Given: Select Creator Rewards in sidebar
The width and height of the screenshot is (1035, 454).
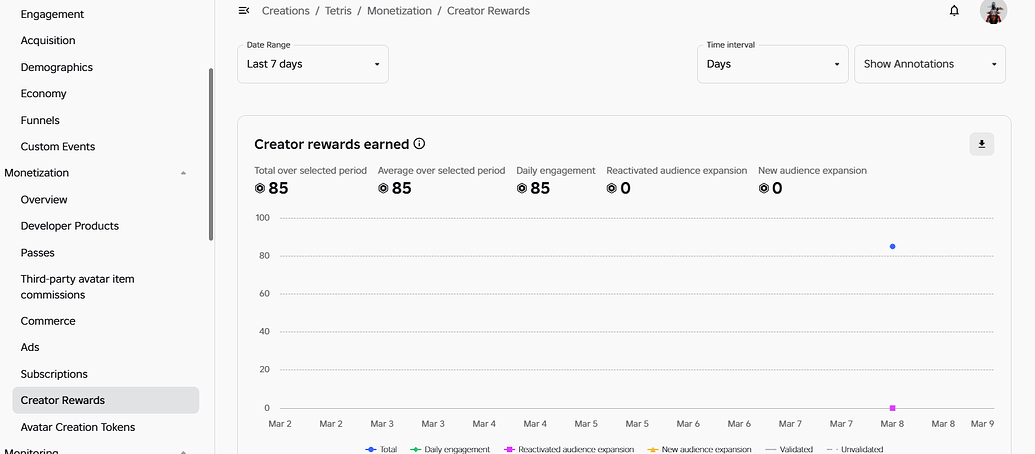Looking at the screenshot, I should [106, 400].
